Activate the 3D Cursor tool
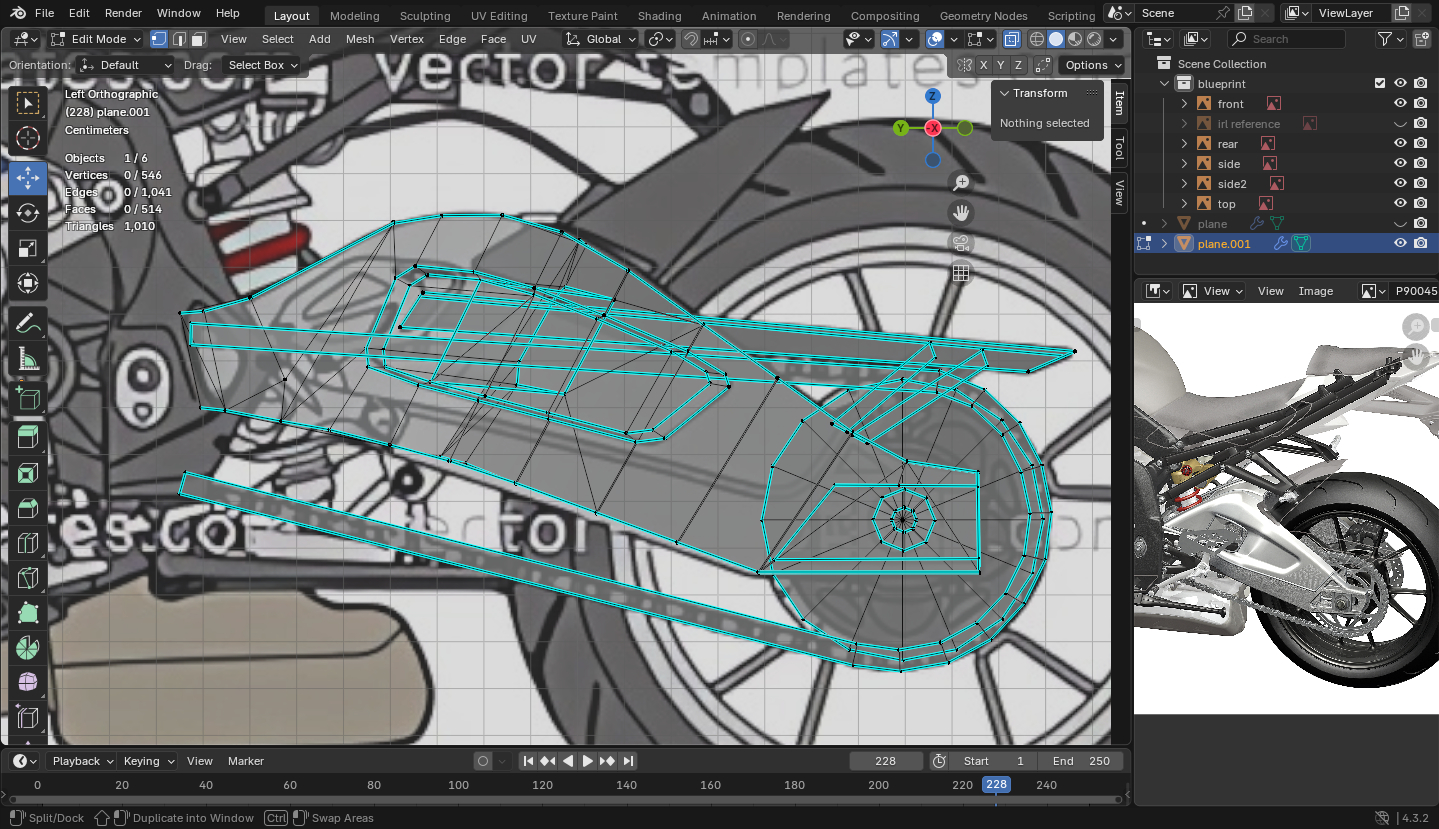 28,139
